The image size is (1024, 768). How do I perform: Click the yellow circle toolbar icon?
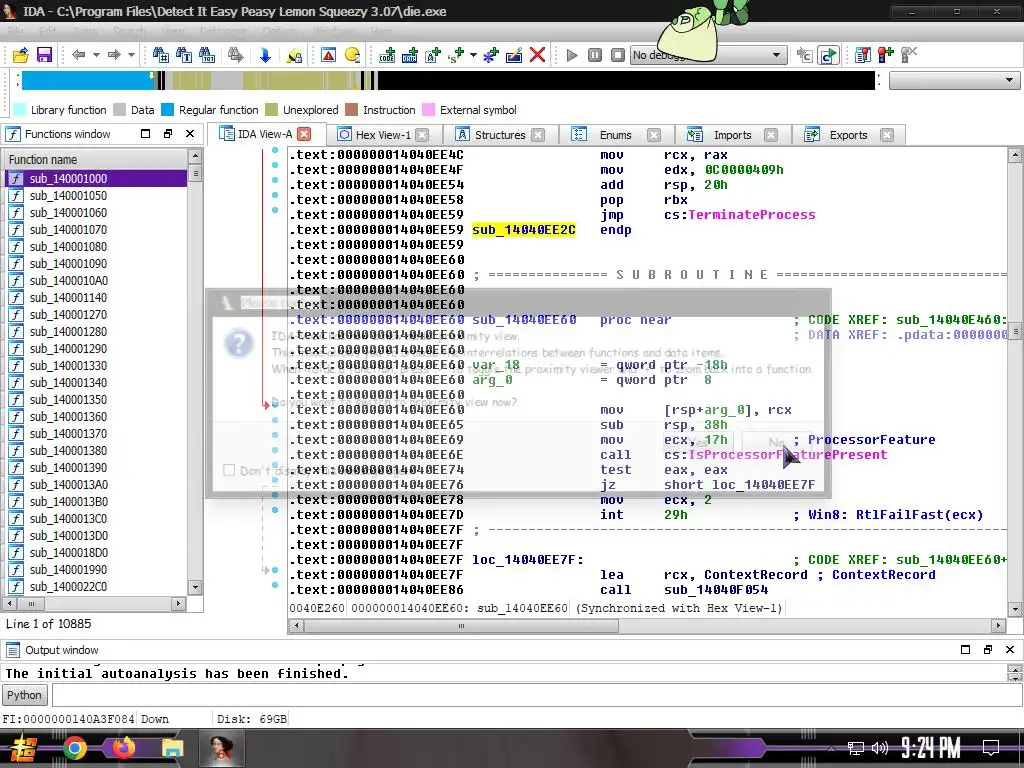[352, 55]
